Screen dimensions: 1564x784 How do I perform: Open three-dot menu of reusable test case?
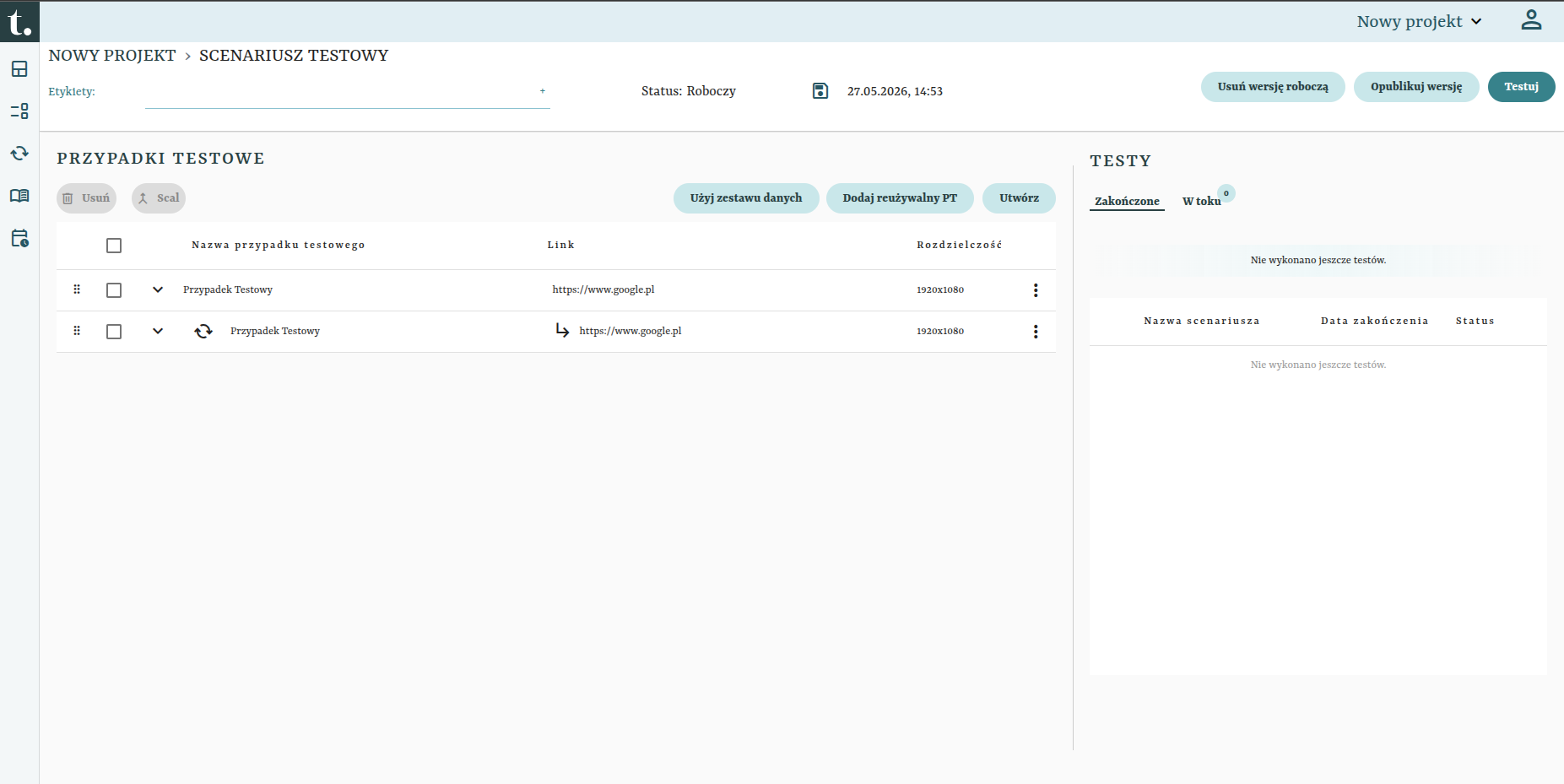tap(1036, 332)
